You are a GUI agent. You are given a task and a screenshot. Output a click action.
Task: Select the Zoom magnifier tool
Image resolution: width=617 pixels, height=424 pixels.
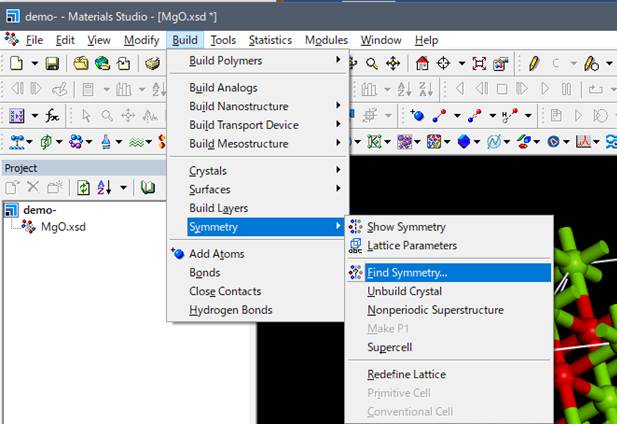click(x=371, y=63)
